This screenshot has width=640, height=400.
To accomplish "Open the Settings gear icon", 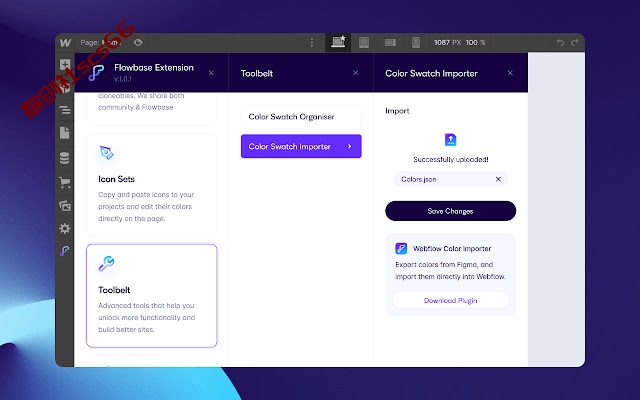I will 64,229.
